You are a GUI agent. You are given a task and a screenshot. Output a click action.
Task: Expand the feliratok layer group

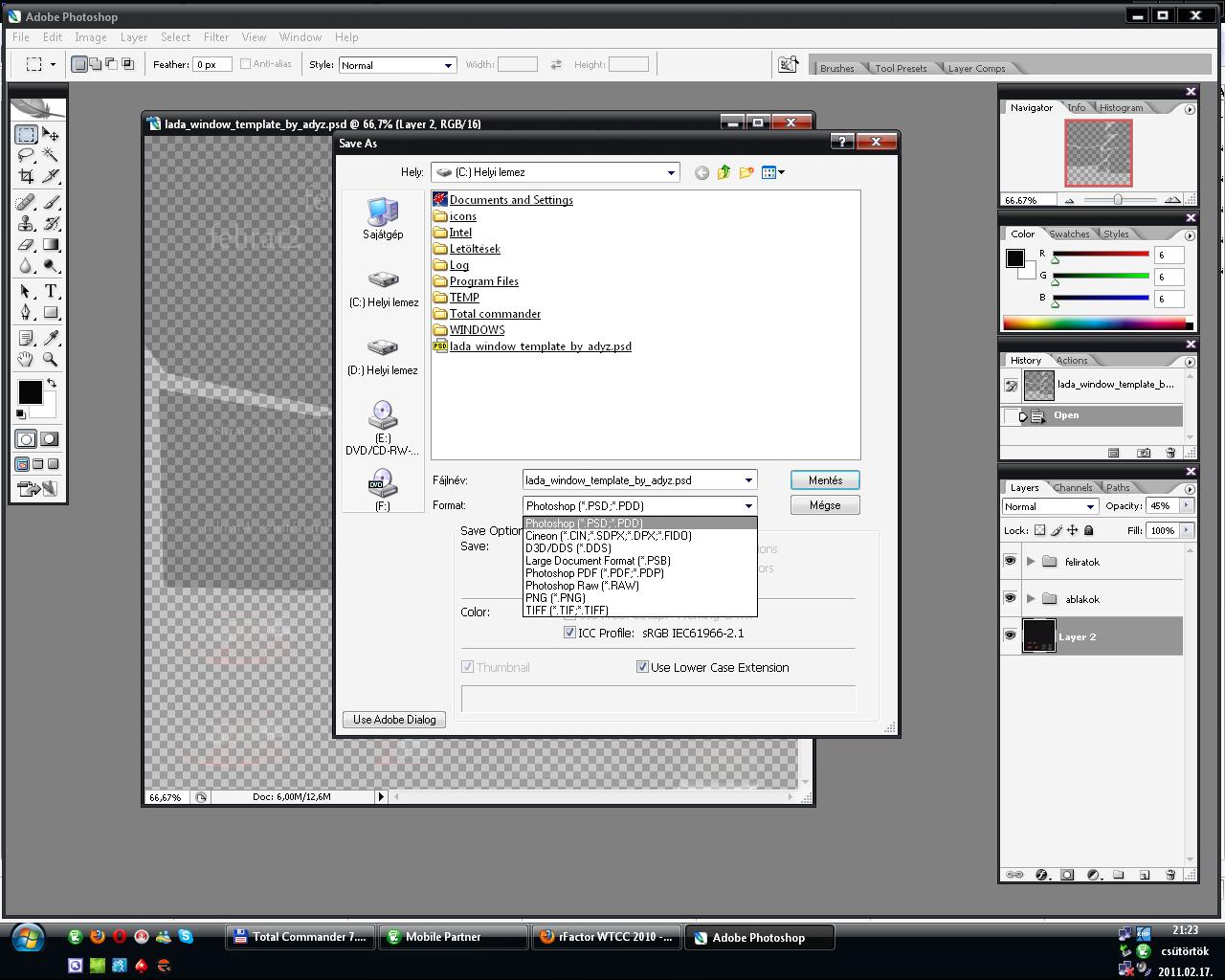click(x=1031, y=561)
